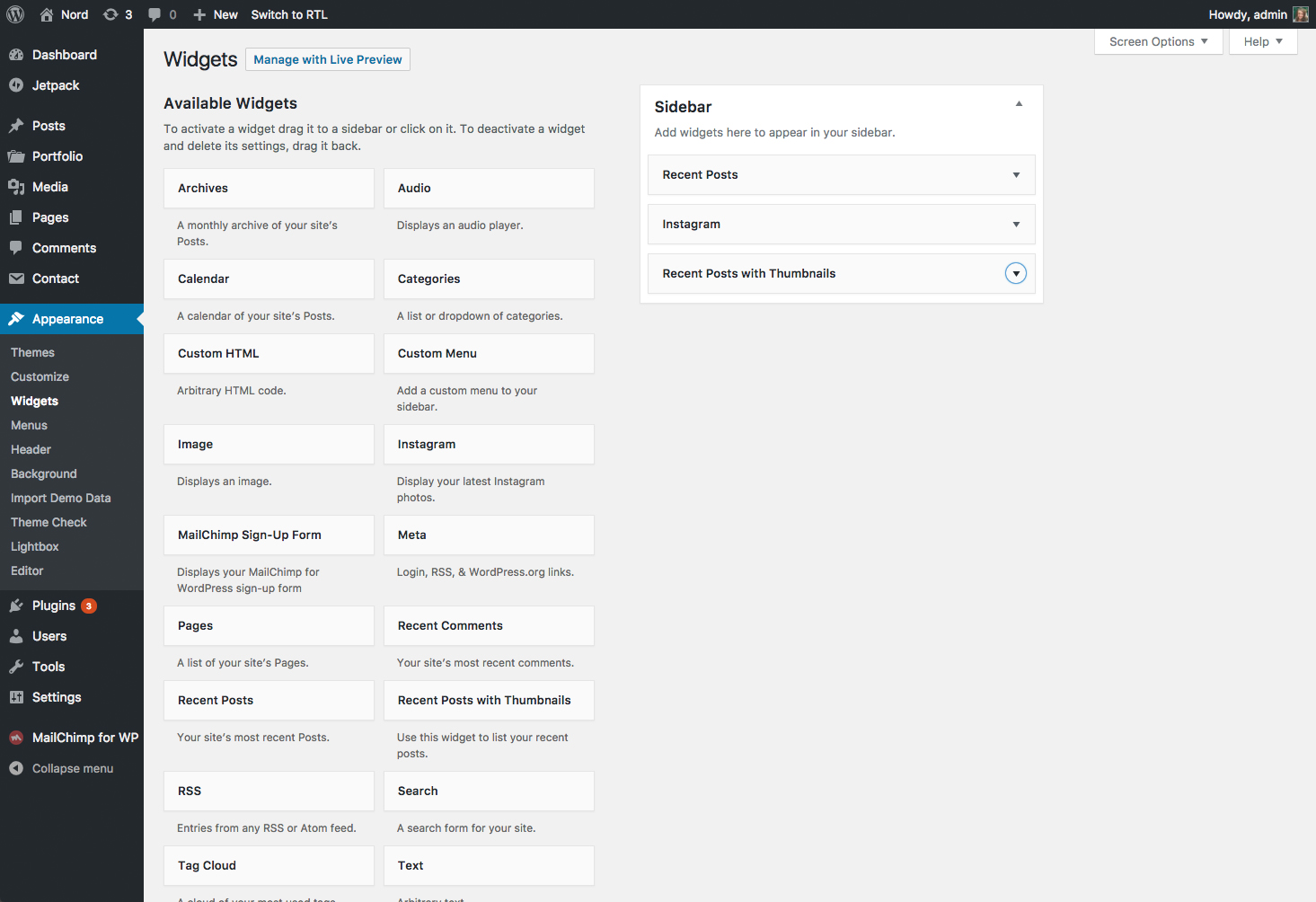Click the MailChimp for WP icon
Viewport: 1316px width, 902px height.
coord(16,738)
